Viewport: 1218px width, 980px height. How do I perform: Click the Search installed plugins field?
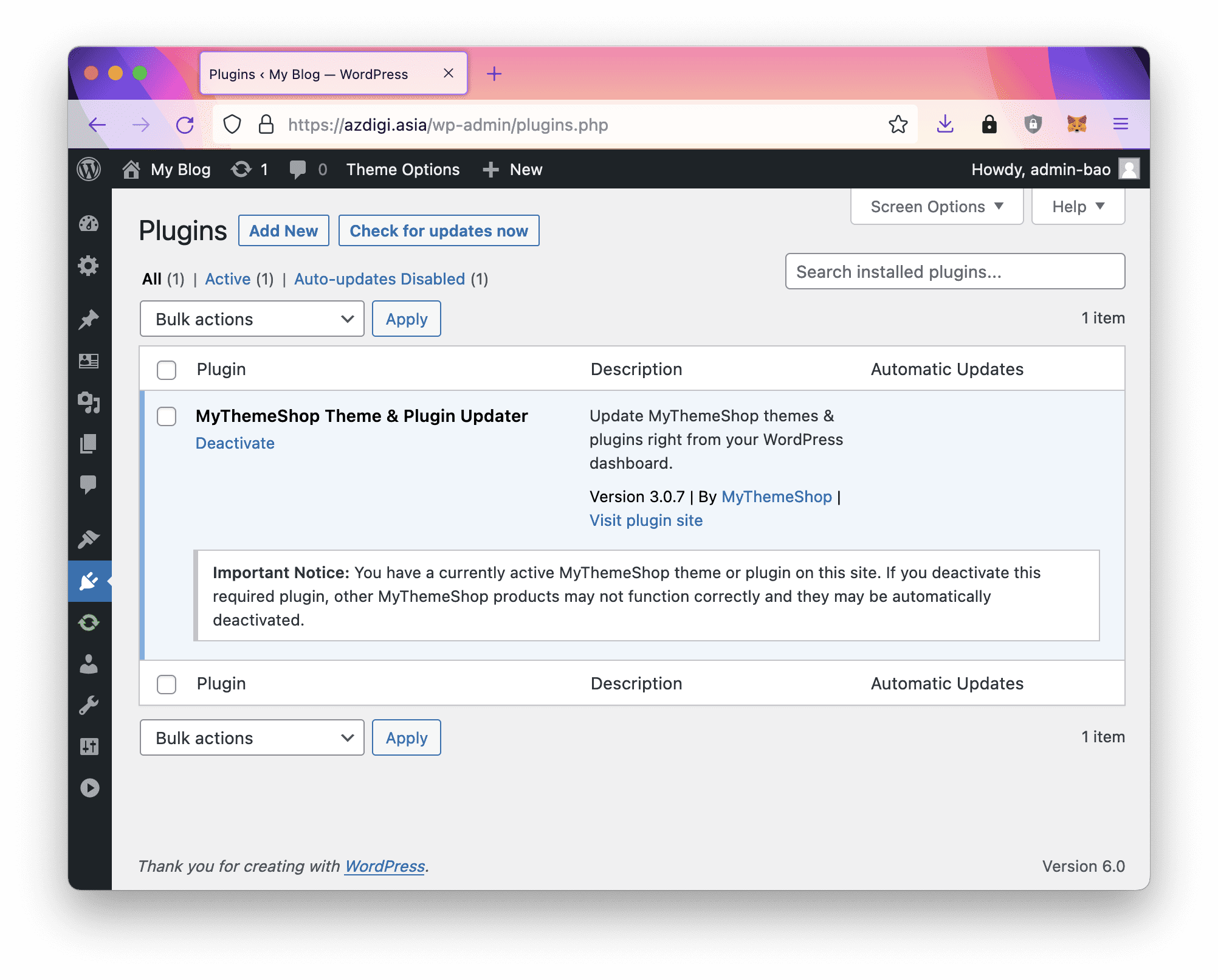(955, 271)
